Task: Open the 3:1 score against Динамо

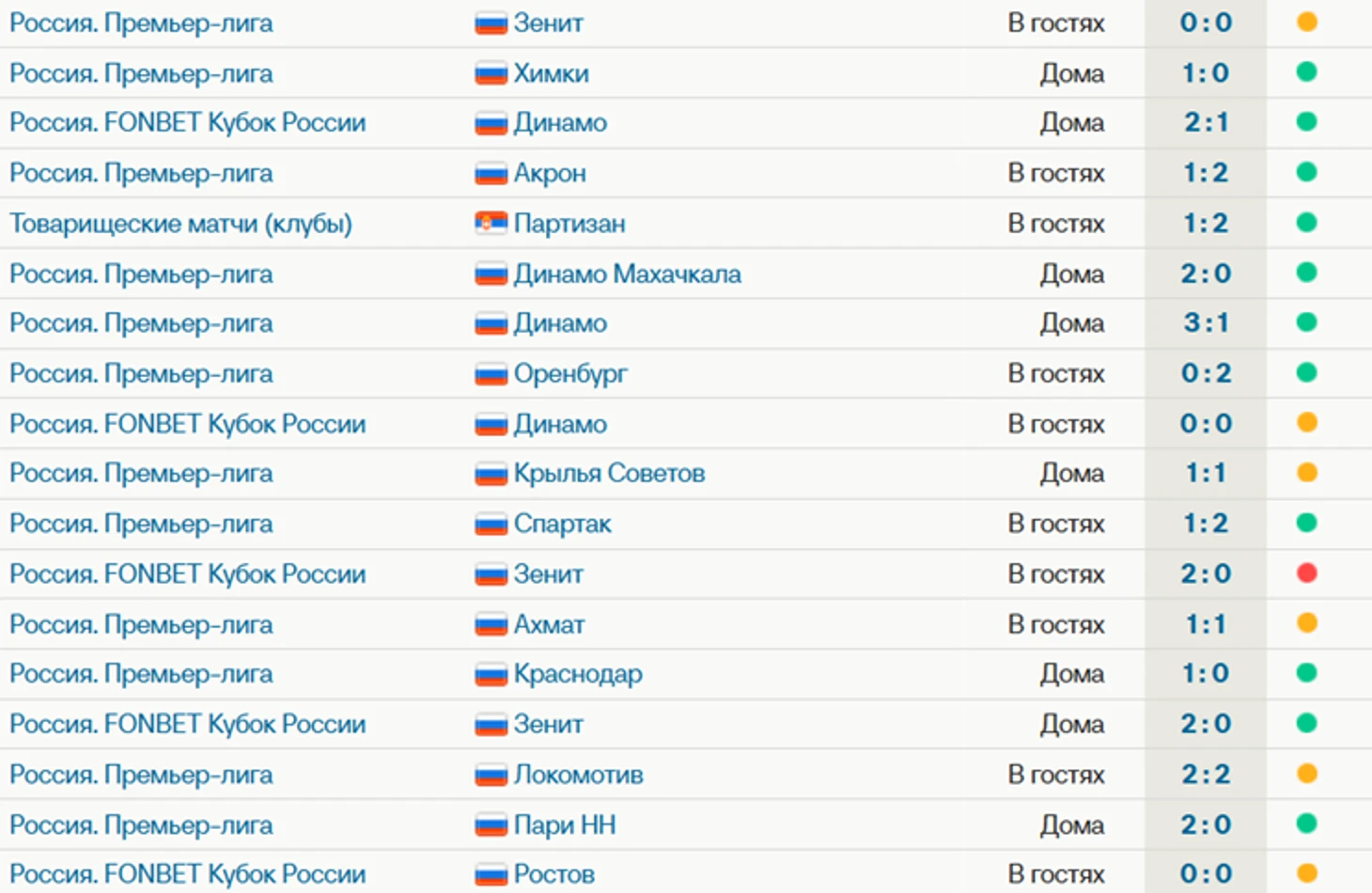Action: 1206,323
